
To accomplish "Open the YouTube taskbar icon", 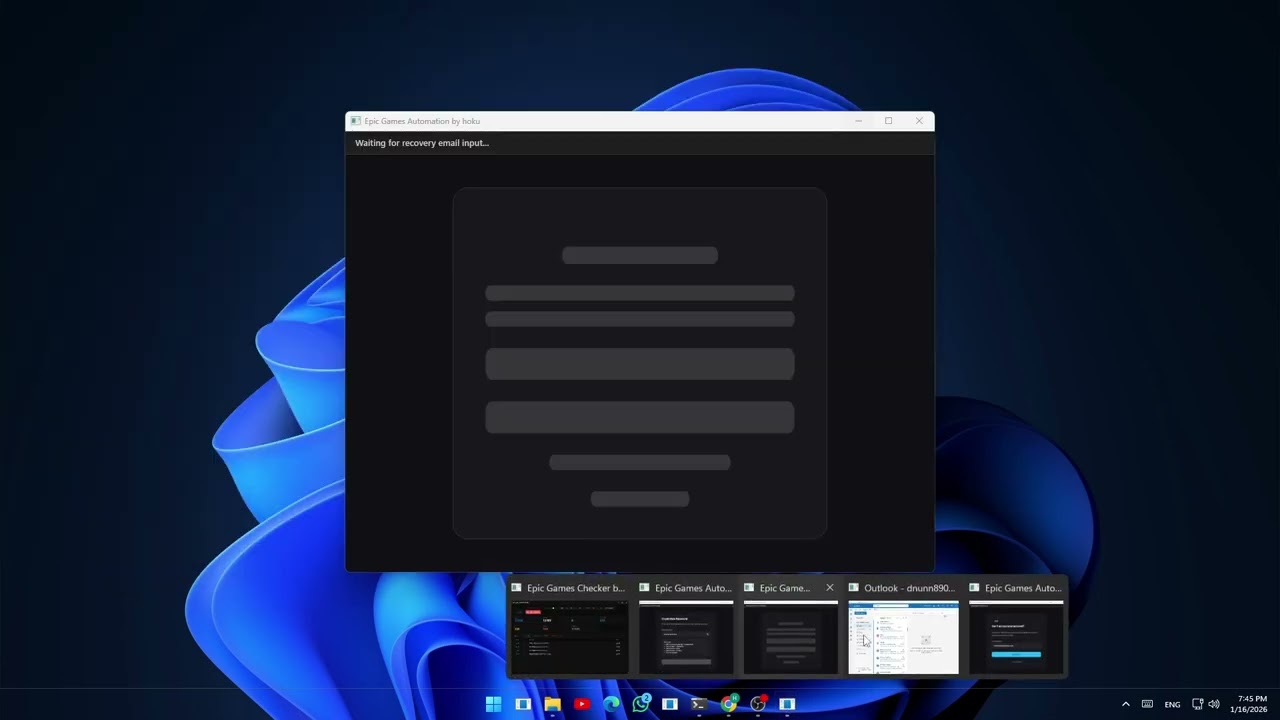I will pos(581,704).
